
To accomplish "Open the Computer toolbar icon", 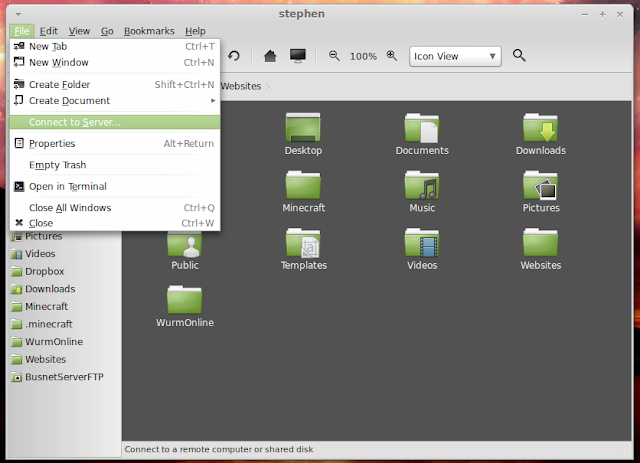I will (298, 56).
